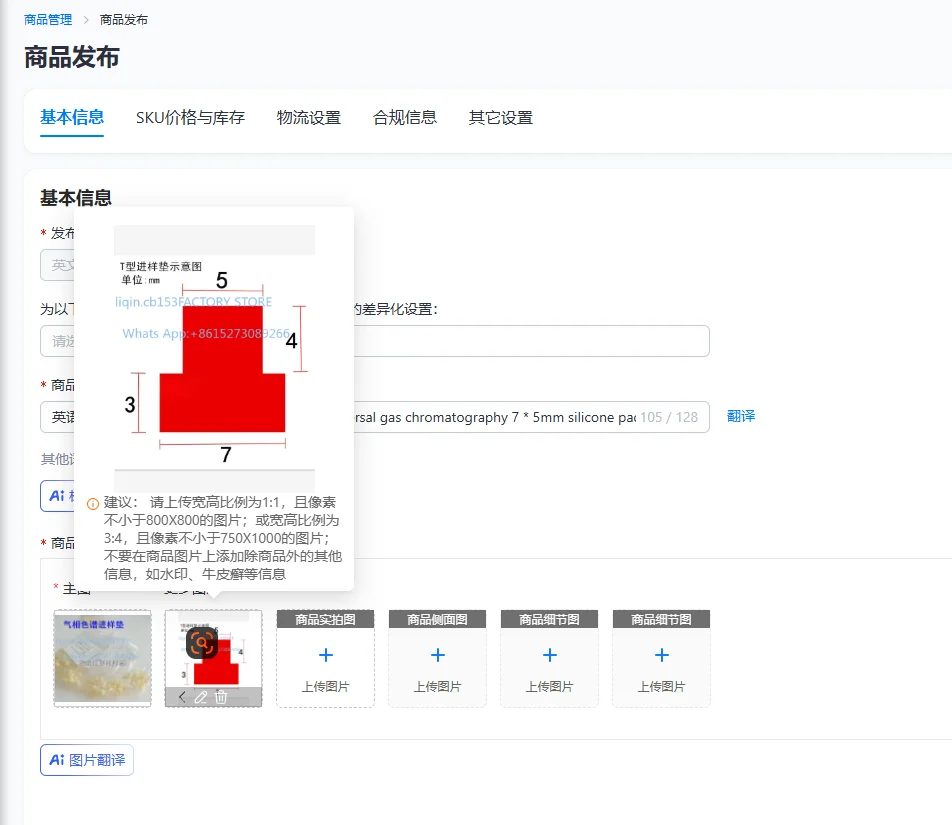This screenshot has height=825, width=952.
Task: Select the main image thumbnail 气相色谱进样垫
Action: pos(103,659)
